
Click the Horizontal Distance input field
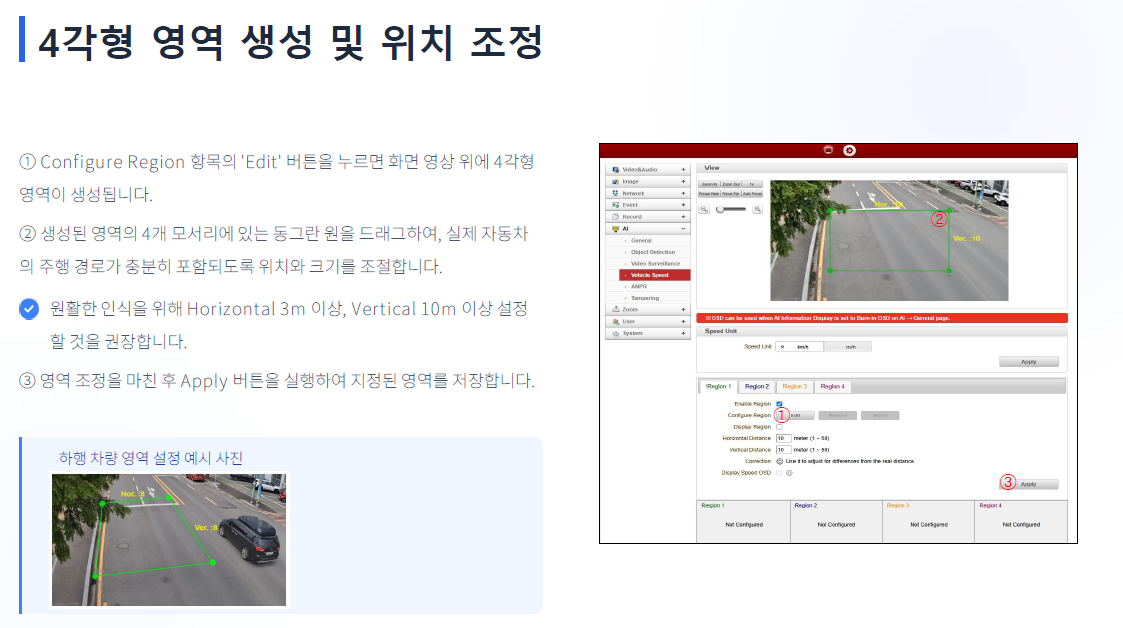[x=783, y=438]
